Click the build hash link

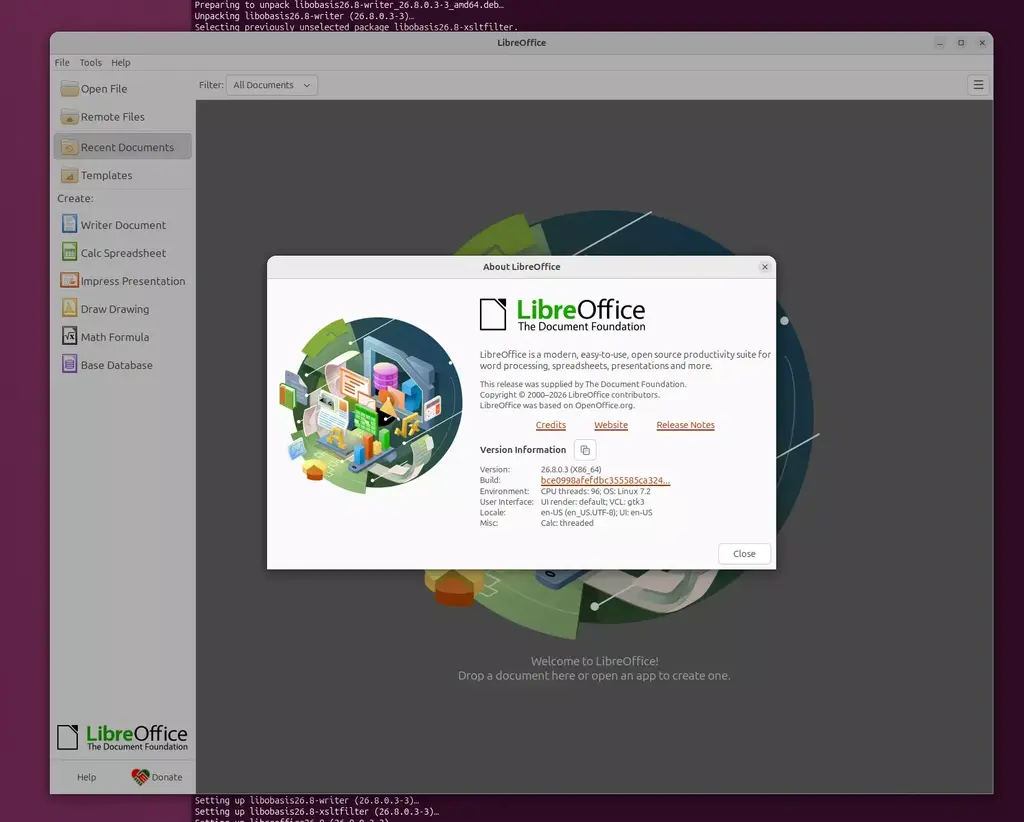pos(605,481)
